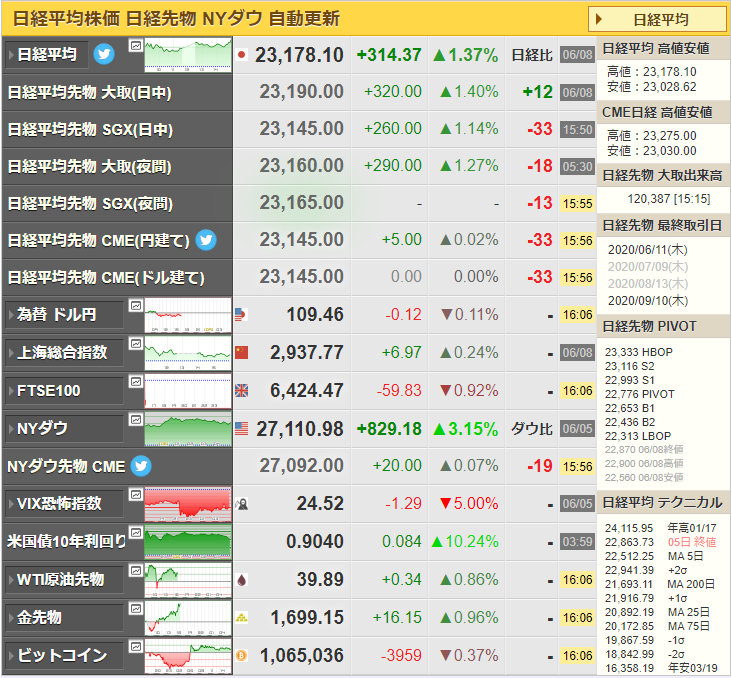
Task: Click chart popup icon in ビットコイン row
Action: tap(136, 646)
